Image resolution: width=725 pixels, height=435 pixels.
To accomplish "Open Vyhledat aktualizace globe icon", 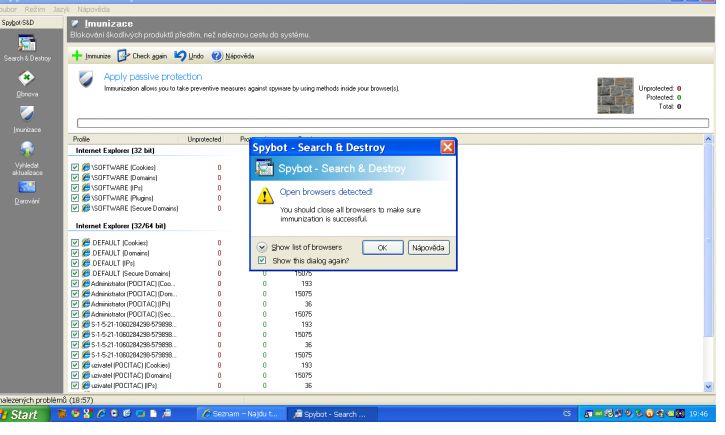I will [27, 149].
